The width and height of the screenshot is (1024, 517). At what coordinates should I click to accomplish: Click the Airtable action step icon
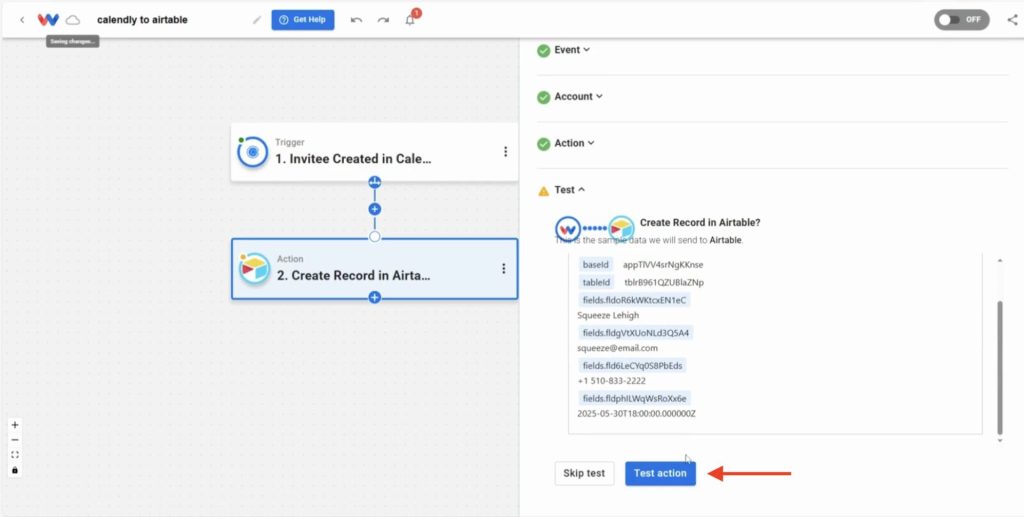[x=254, y=268]
